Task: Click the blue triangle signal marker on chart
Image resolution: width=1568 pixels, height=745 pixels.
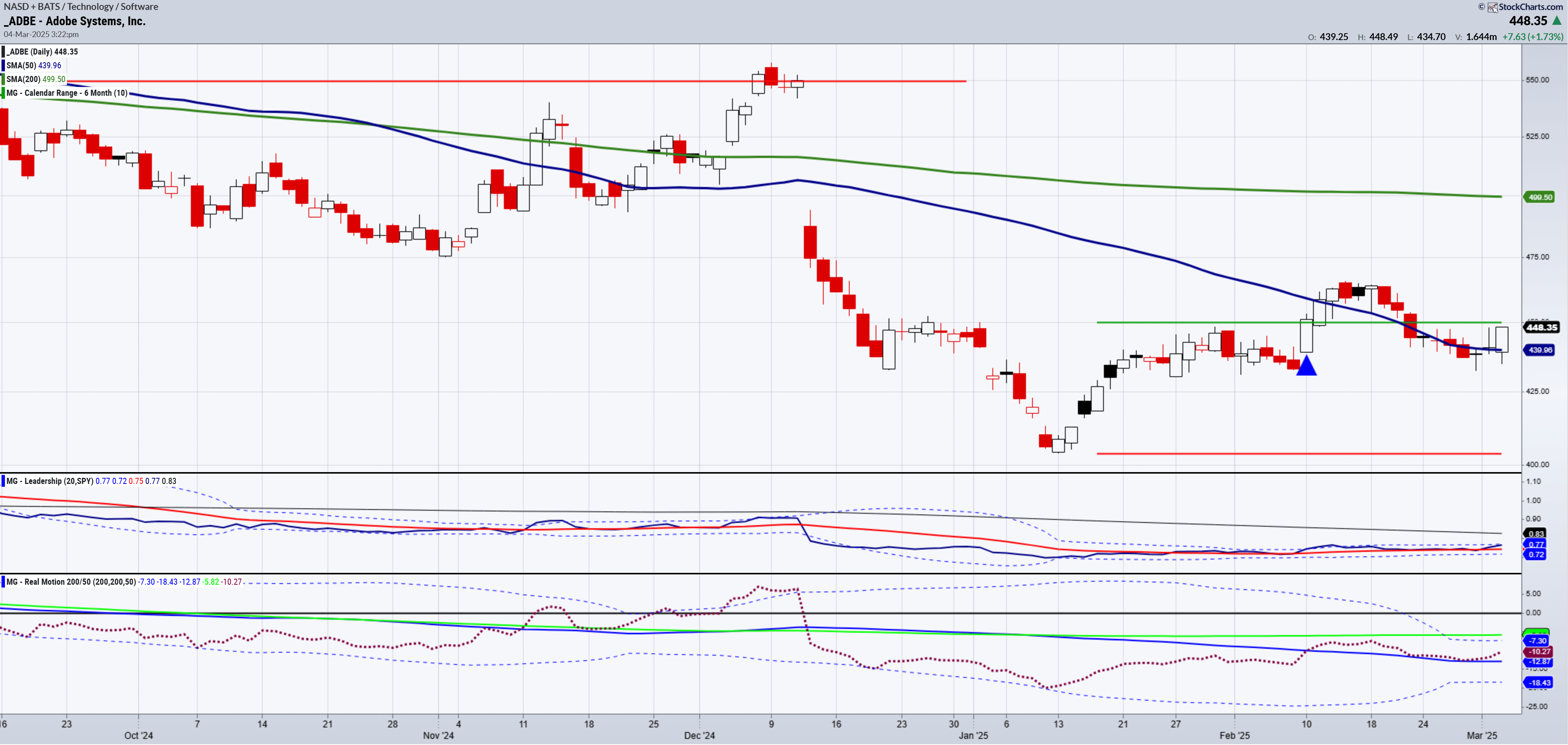Action: pos(1306,366)
